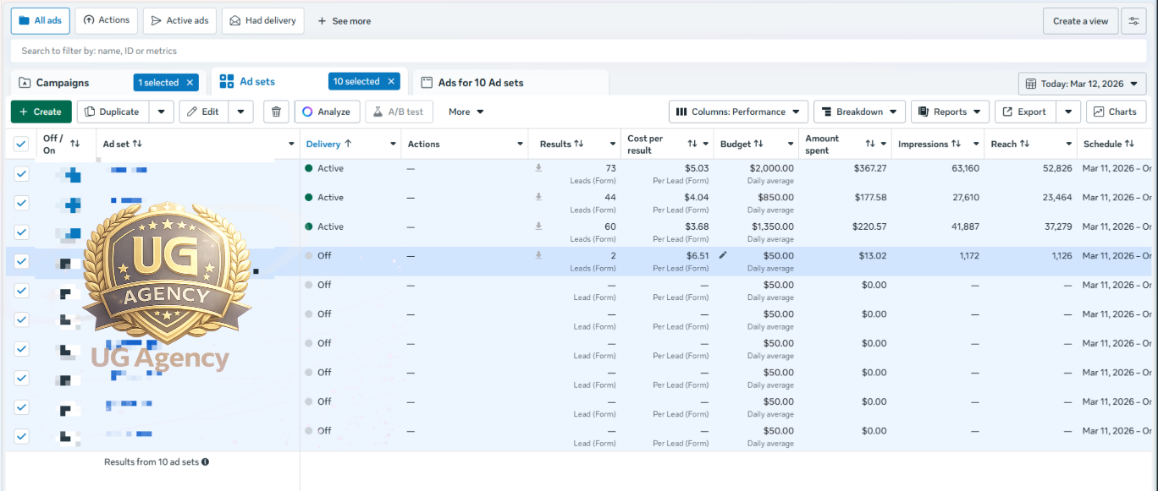
Task: Sort the Reach column arrows
Action: (1025, 144)
